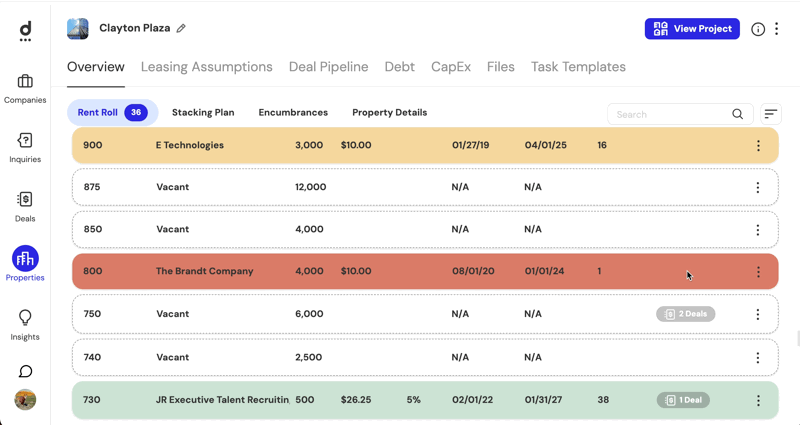This screenshot has height=425, width=800.
Task: Click the 2 Deals badge on suite 750
Action: [686, 314]
